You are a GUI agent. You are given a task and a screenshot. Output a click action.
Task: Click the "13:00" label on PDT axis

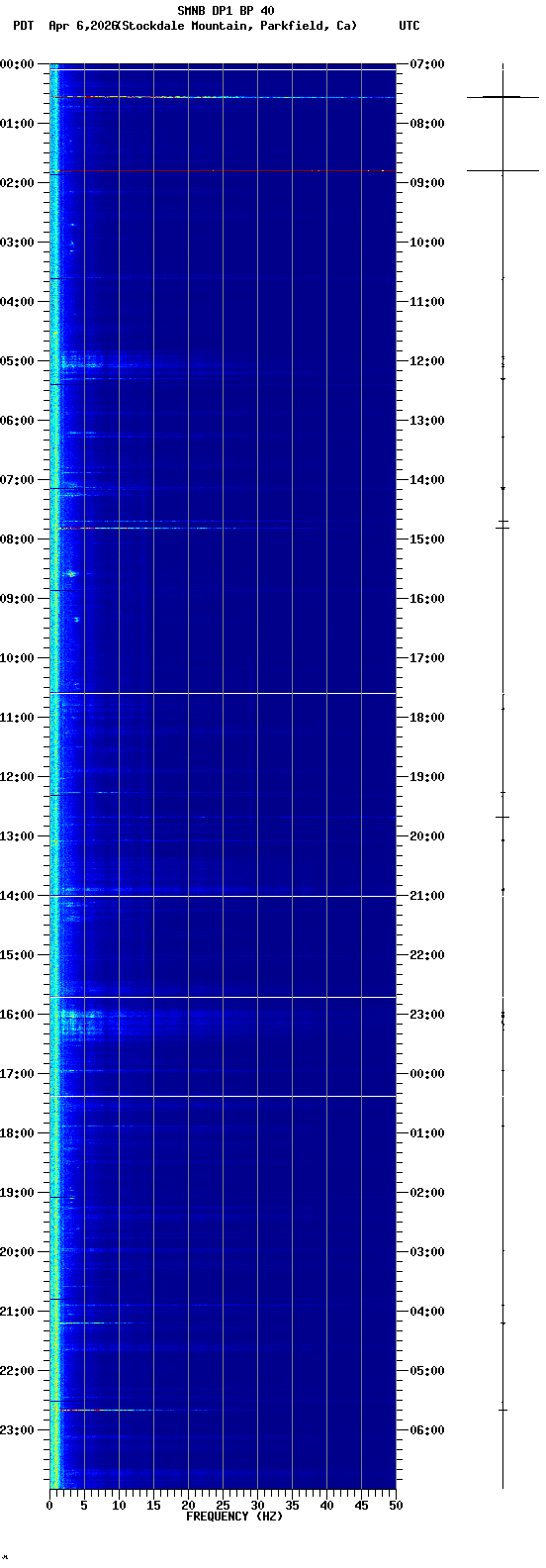point(17,836)
